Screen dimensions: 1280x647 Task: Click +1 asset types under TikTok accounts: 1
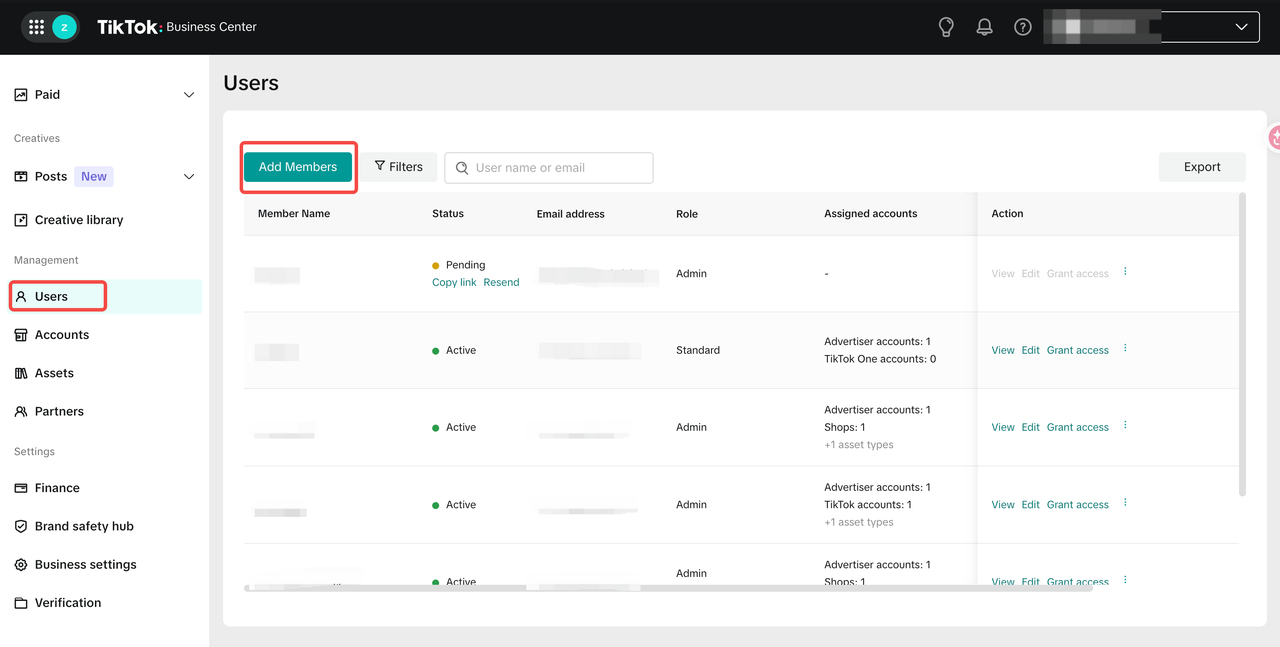tap(859, 522)
